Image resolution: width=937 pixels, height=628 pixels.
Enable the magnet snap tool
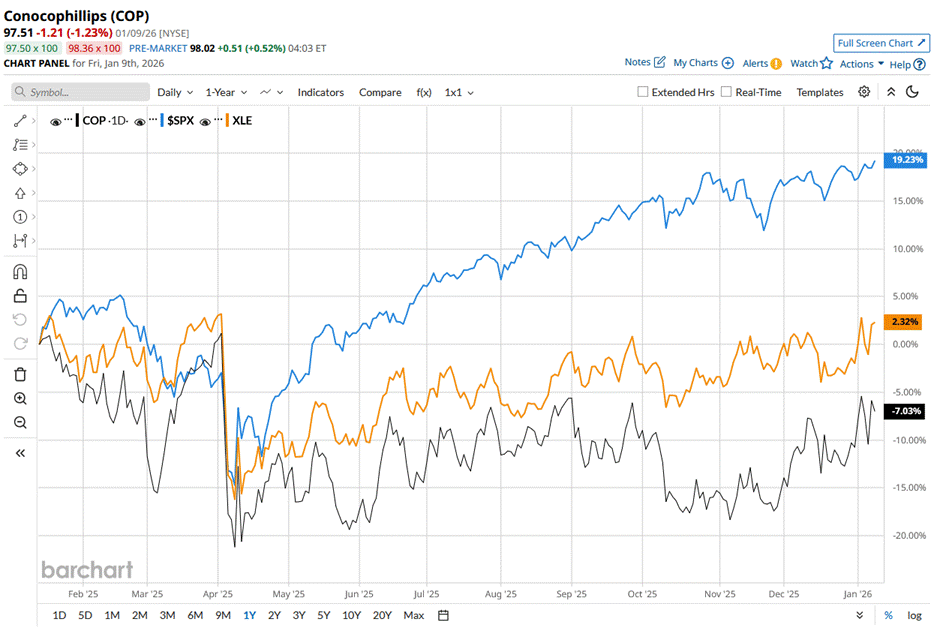[x=20, y=271]
